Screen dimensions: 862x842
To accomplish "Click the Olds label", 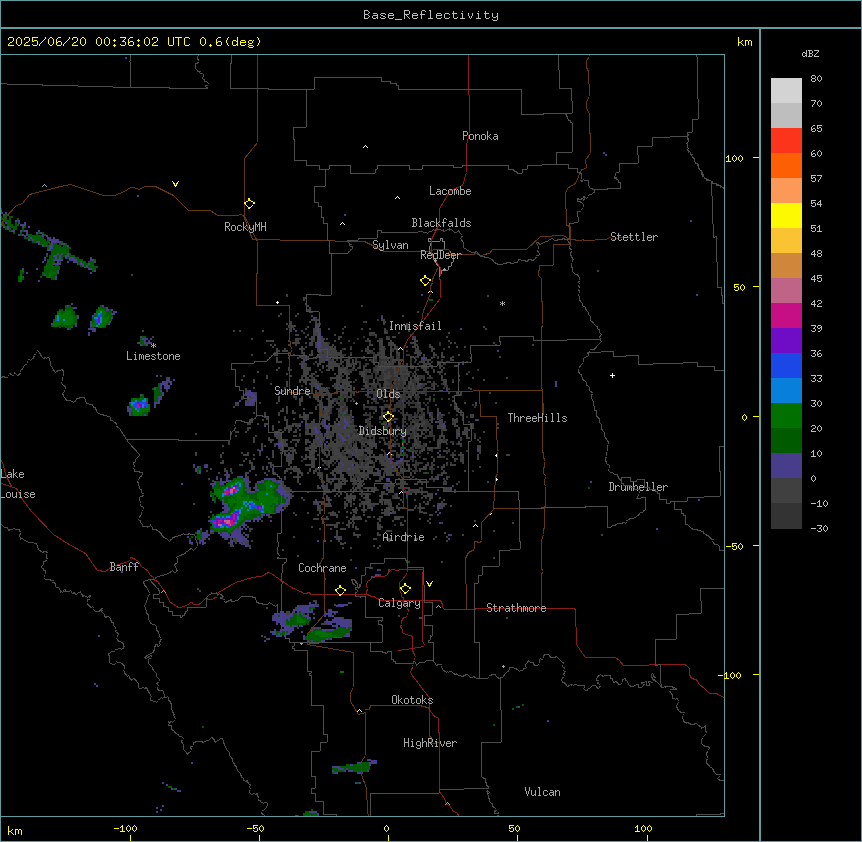I will [x=388, y=394].
